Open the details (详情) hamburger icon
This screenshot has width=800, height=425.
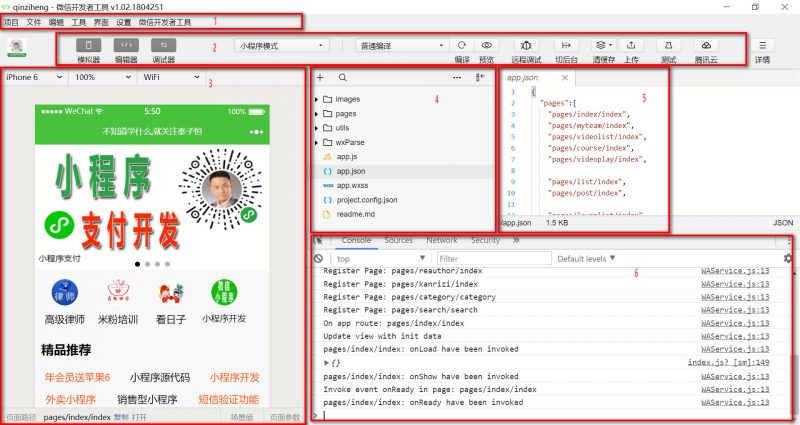(x=762, y=45)
